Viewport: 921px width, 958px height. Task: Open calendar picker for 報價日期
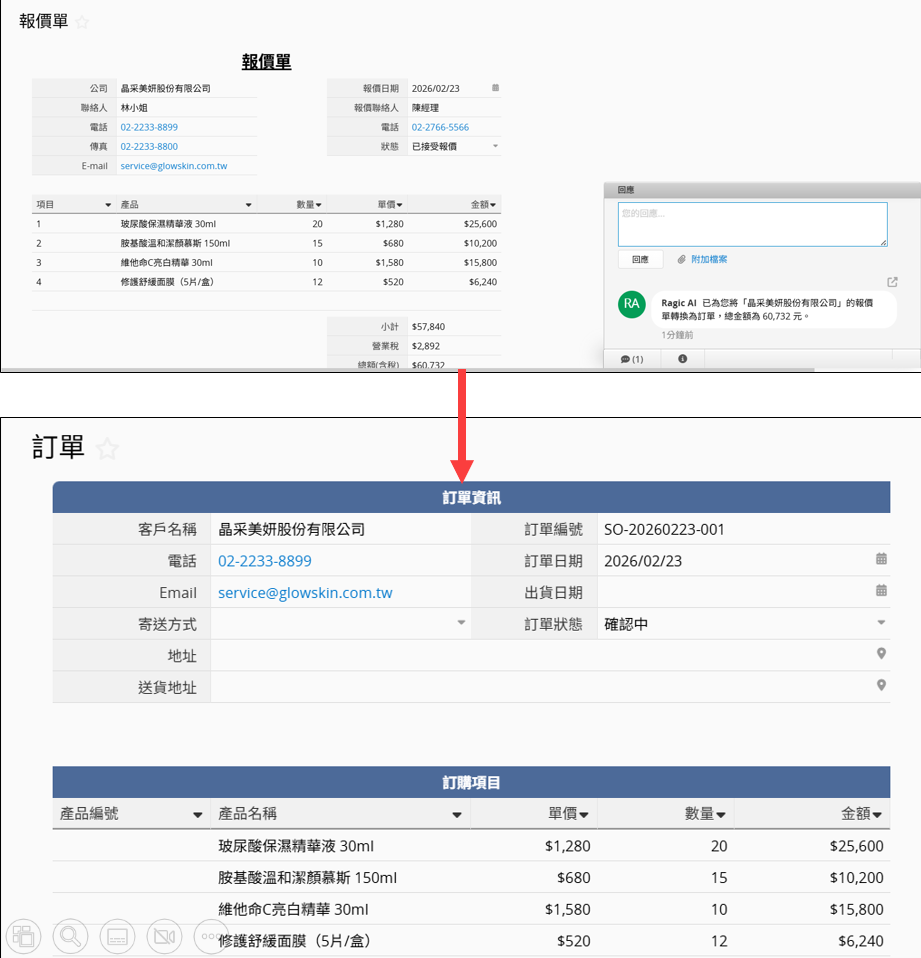pyautogui.click(x=496, y=88)
